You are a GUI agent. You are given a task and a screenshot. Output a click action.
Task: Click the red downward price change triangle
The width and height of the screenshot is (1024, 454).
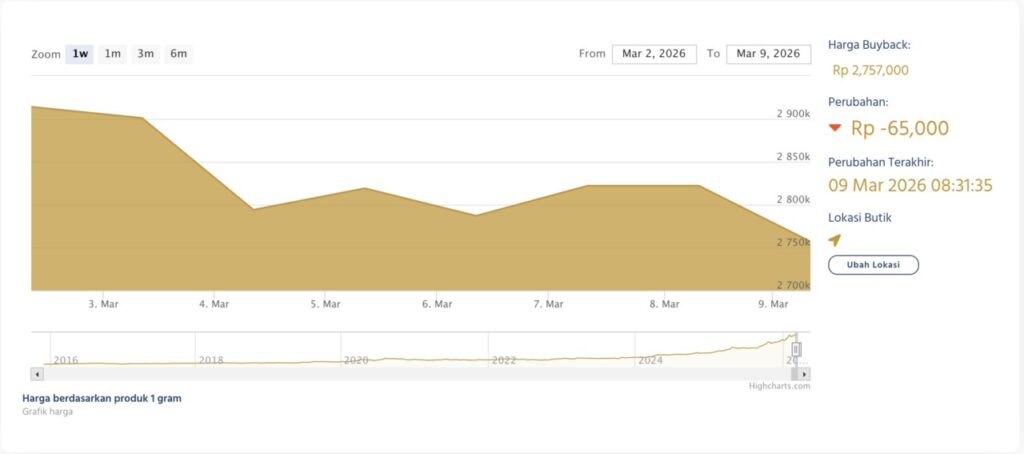click(x=836, y=128)
